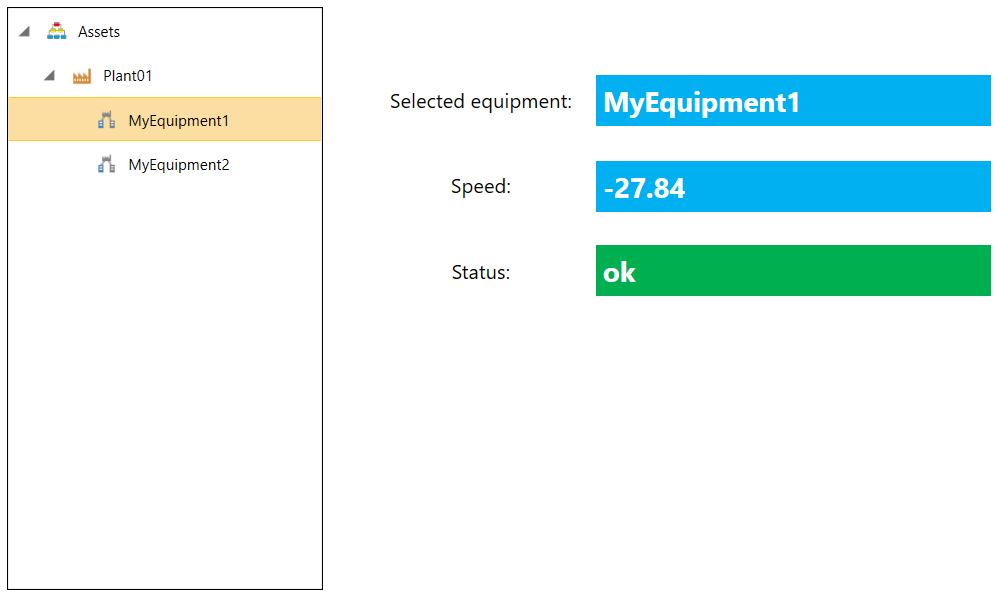Collapse the Assets tree node arrow

point(25,31)
